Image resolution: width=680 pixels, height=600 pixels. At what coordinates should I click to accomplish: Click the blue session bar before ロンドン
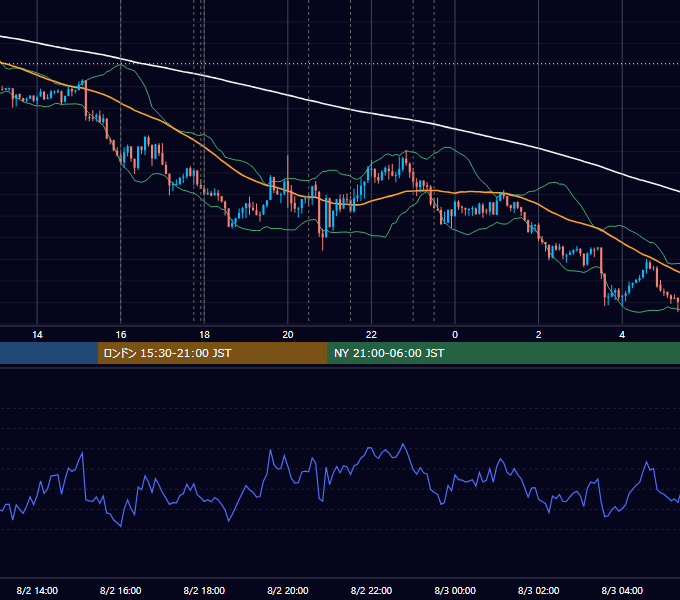coord(49,353)
